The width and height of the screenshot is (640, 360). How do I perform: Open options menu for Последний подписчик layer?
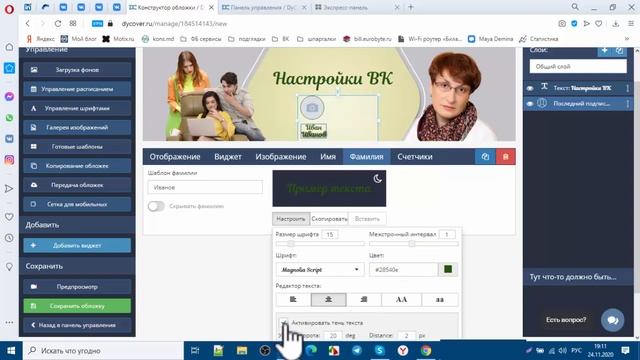(x=627, y=104)
